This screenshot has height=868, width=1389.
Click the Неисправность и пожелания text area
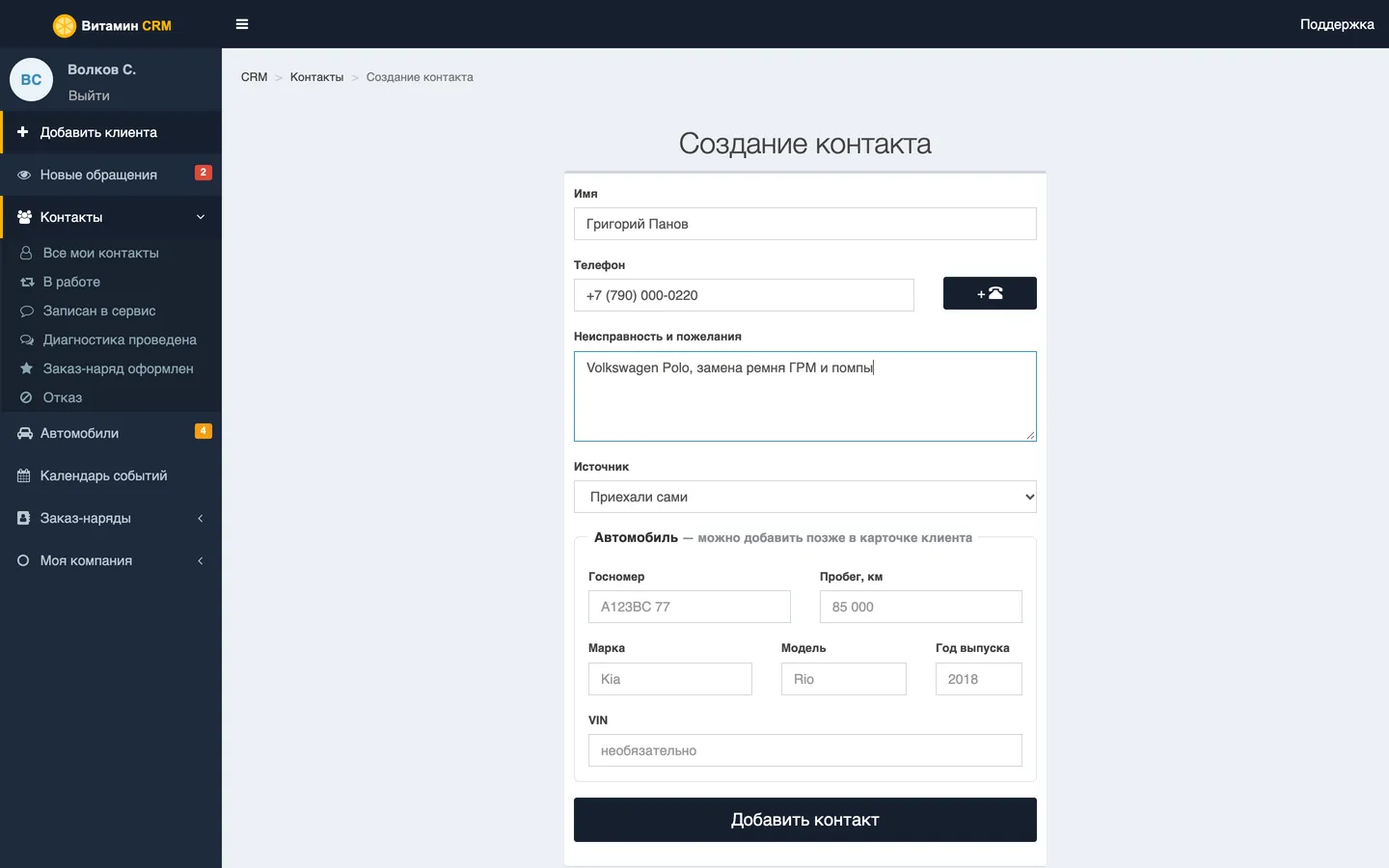pyautogui.click(x=805, y=396)
